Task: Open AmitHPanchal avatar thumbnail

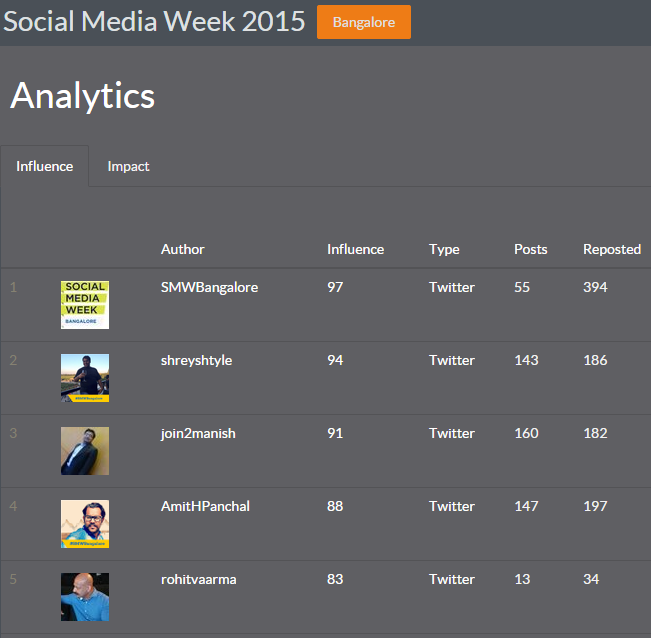Action: pos(85,524)
